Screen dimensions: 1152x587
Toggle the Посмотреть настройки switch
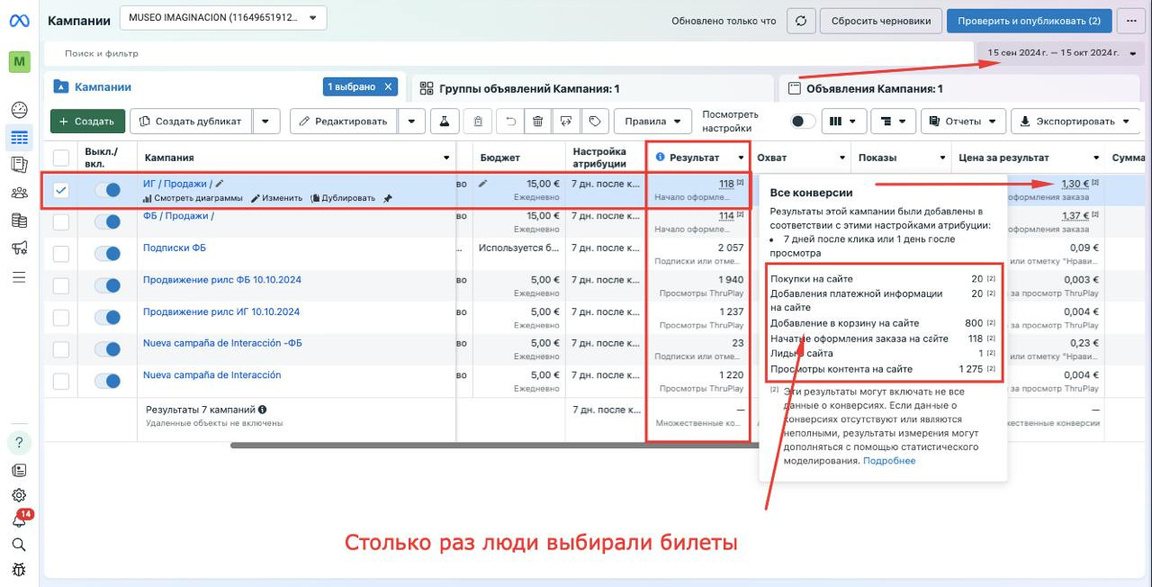pyautogui.click(x=802, y=121)
